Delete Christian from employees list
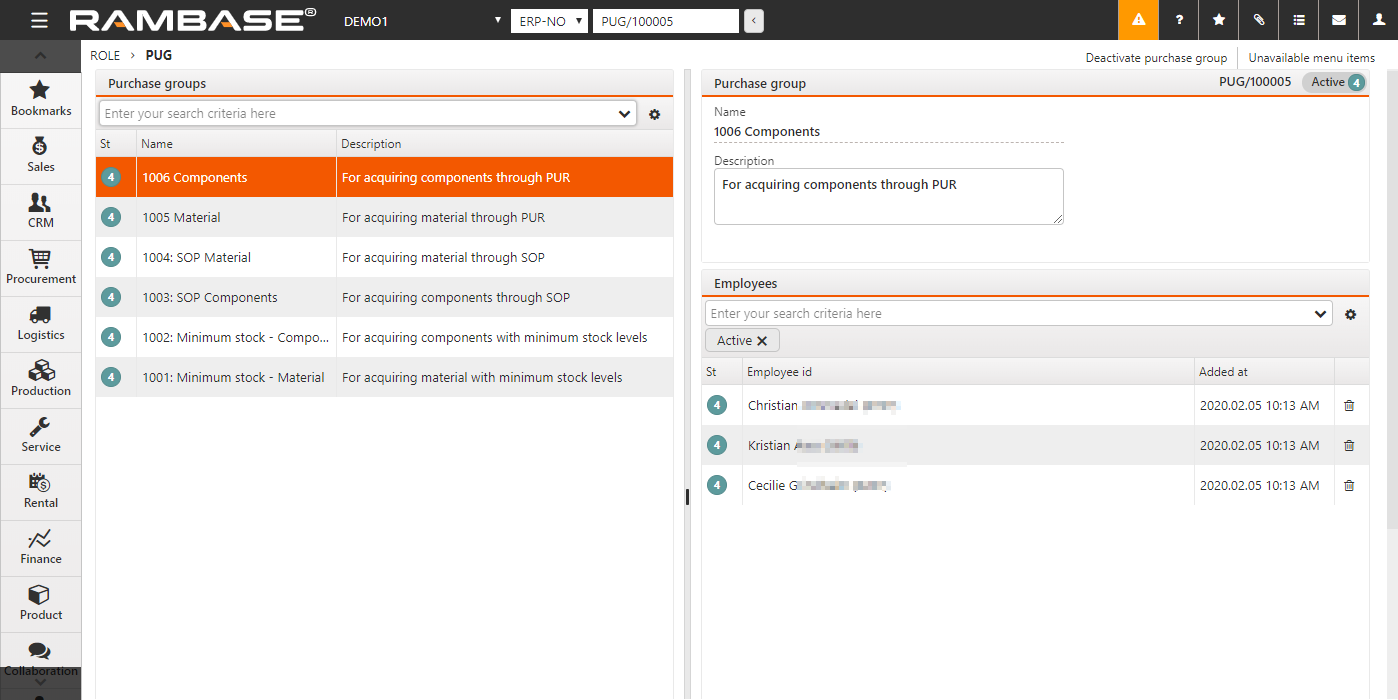 [x=1349, y=406]
